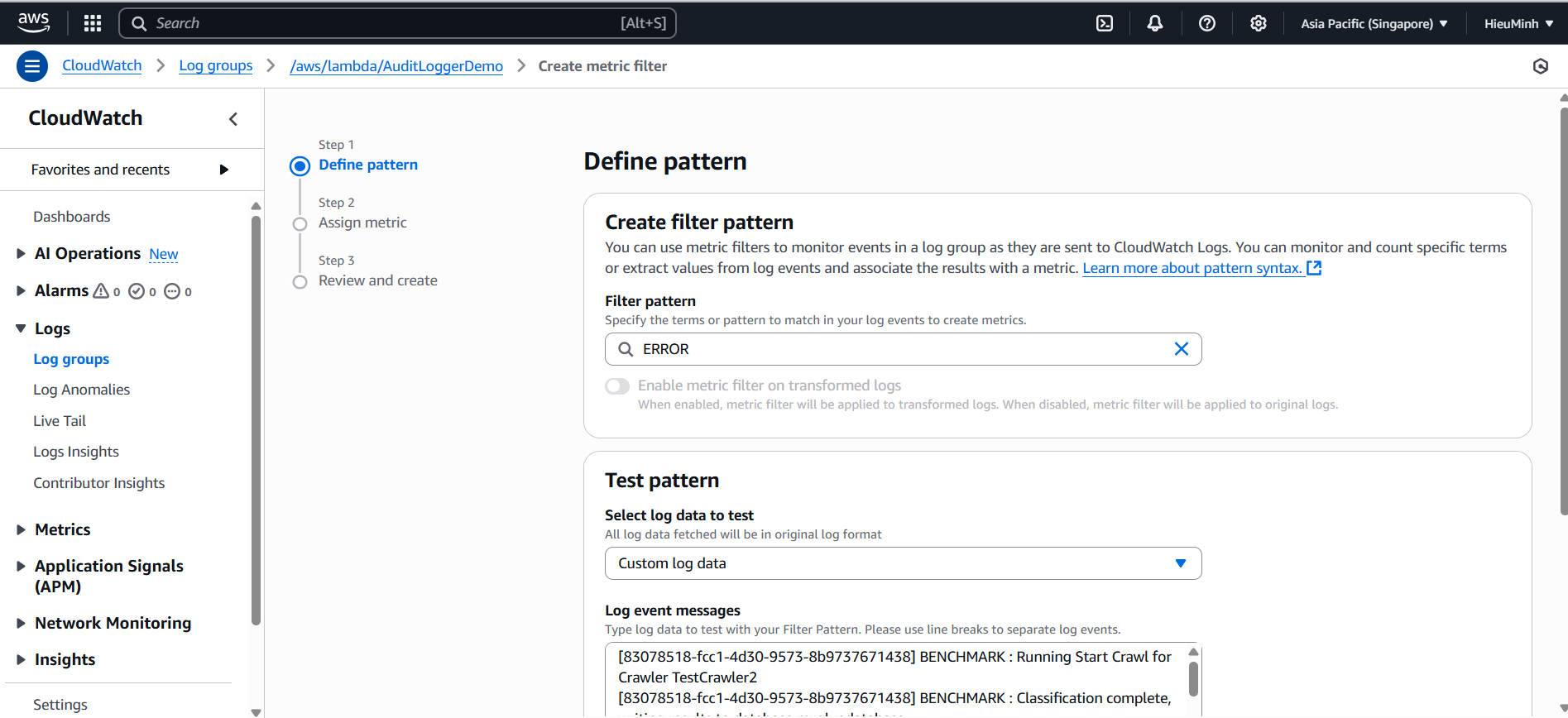This screenshot has width=1568, height=718.
Task: Open Contributor Insights in the sidebar
Action: coord(99,483)
